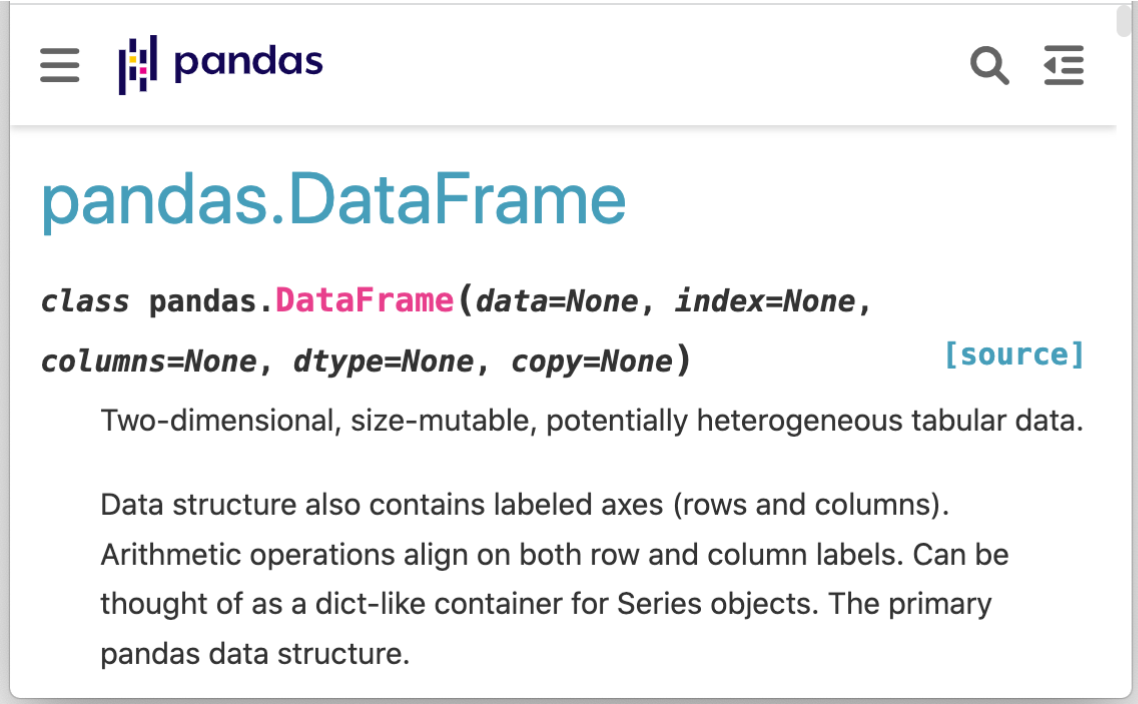Click the data=None parameter
The image size is (1138, 704).
[x=556, y=301]
